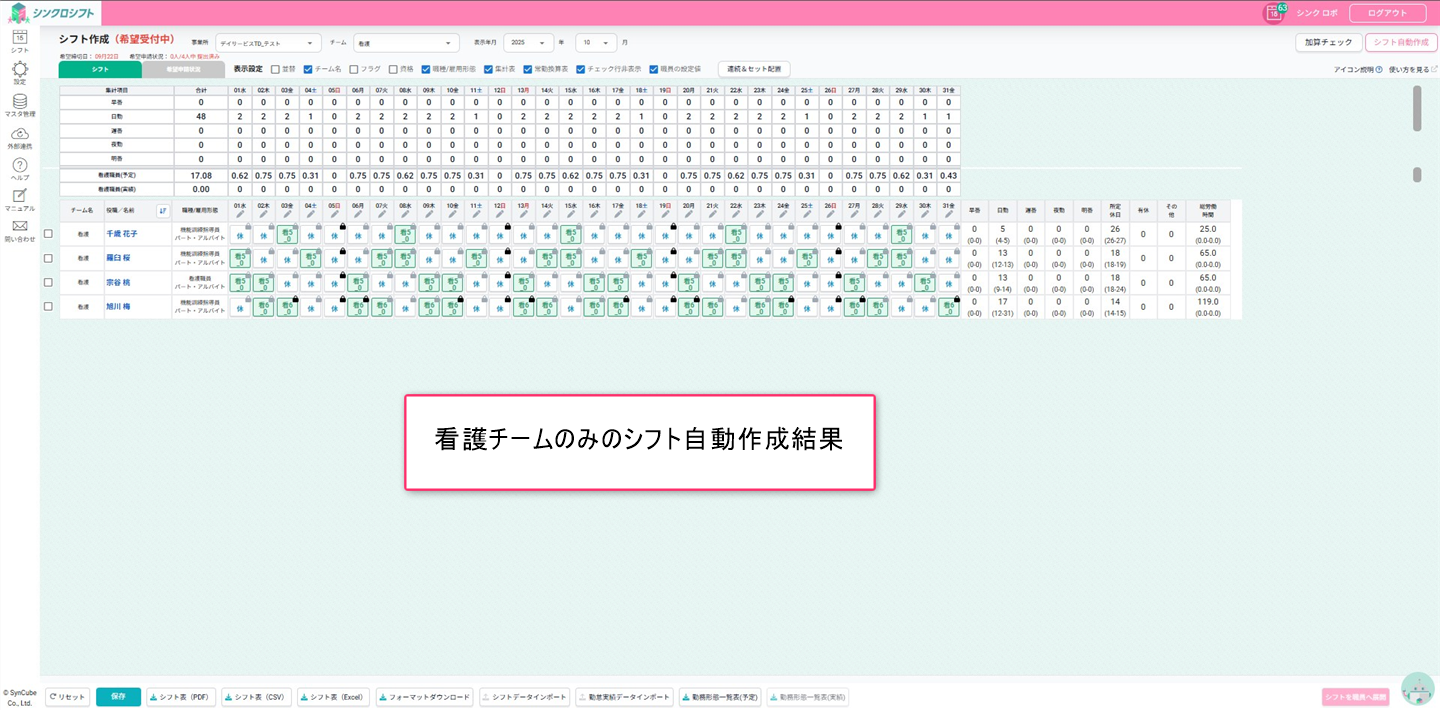This screenshot has height=710, width=1440.
Task: Click the pencil edit icon under 01水
Action: point(239,213)
